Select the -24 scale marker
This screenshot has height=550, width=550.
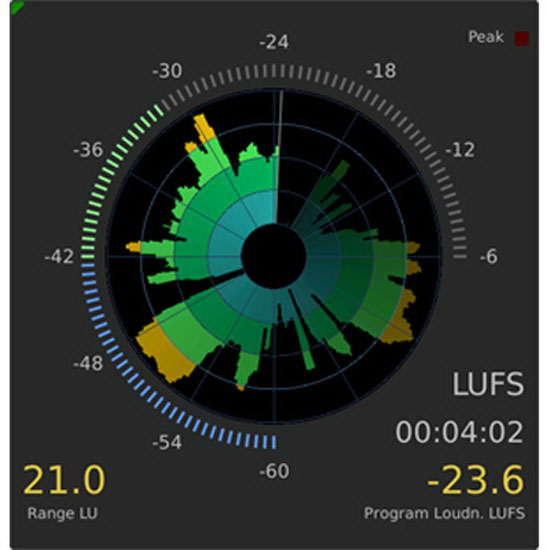click(x=274, y=42)
